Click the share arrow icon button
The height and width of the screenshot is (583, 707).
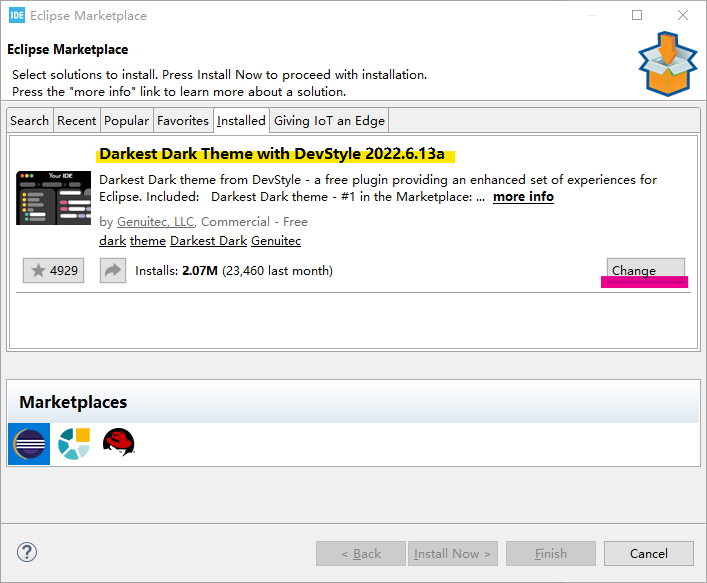113,271
